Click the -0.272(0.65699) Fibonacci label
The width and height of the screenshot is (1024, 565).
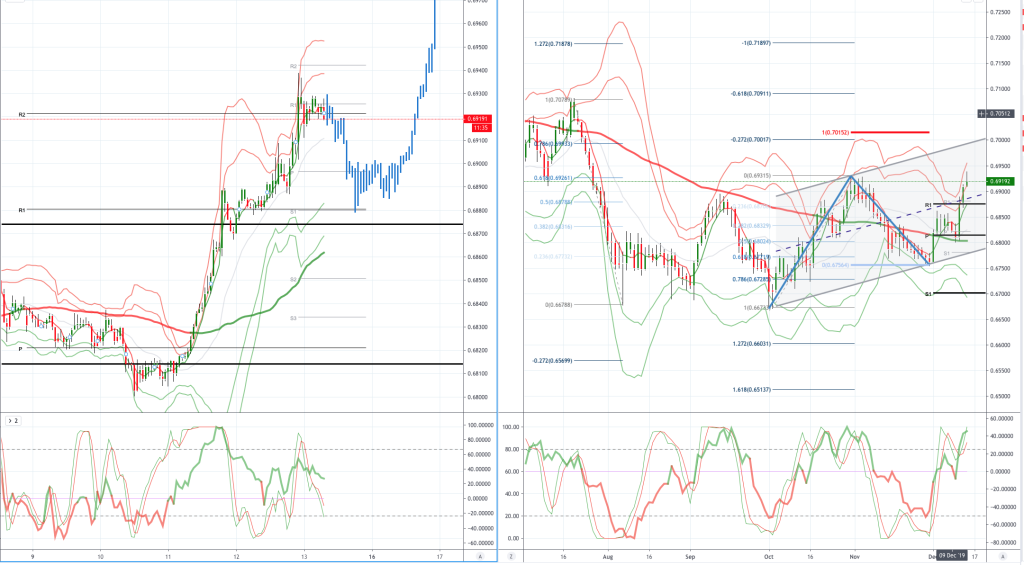[x=552, y=361]
